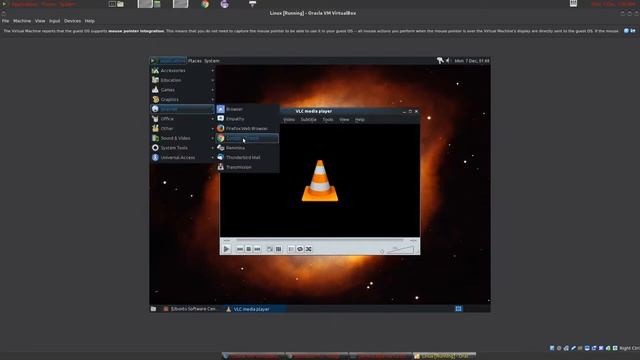This screenshot has height=360, width=640.
Task: Expand the Sound & Video category
Action: click(x=182, y=138)
